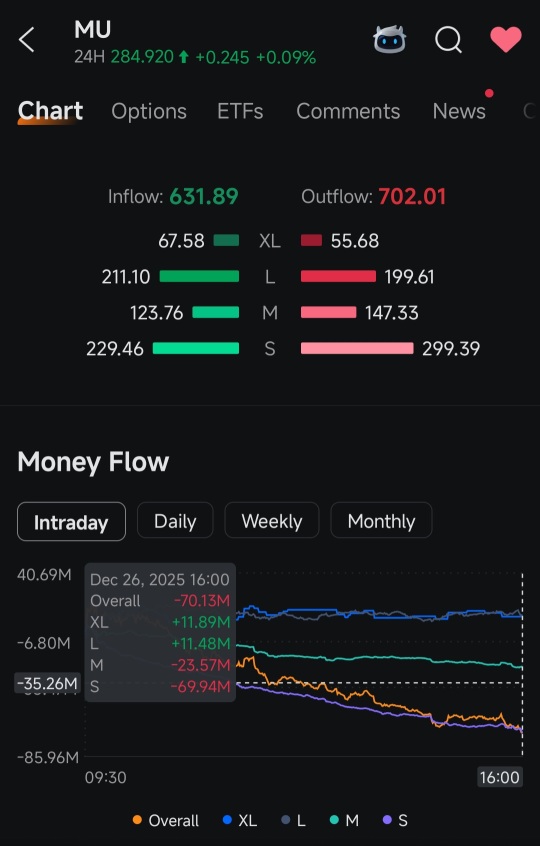Viewport: 540px width, 846px height.
Task: Toggle the L gray legend dot
Action: point(286,820)
